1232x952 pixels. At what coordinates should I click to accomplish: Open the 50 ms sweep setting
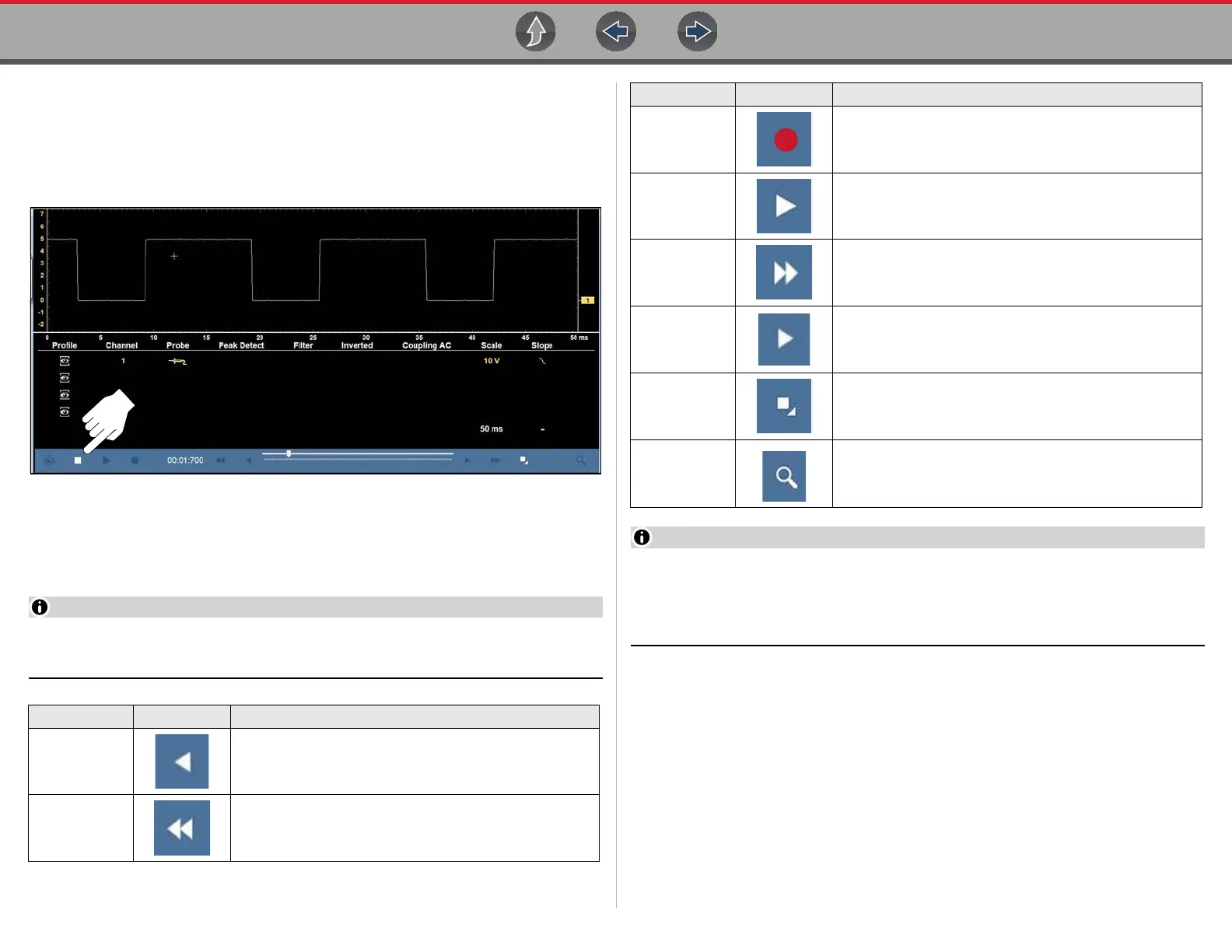[x=492, y=429]
